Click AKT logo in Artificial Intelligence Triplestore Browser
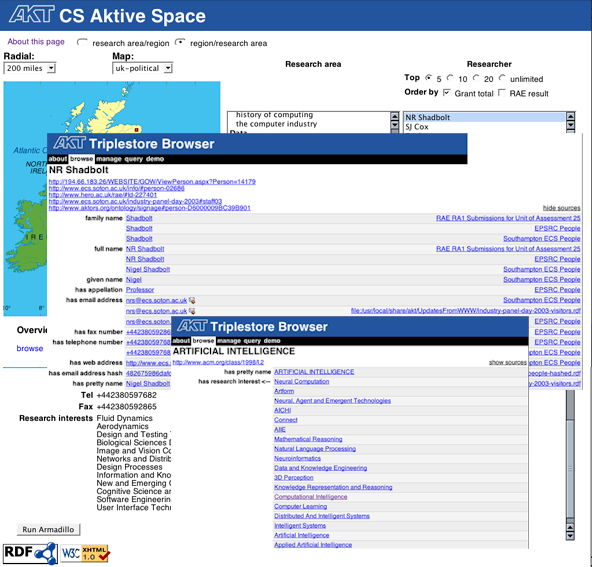The width and height of the screenshot is (592, 567). [192, 326]
